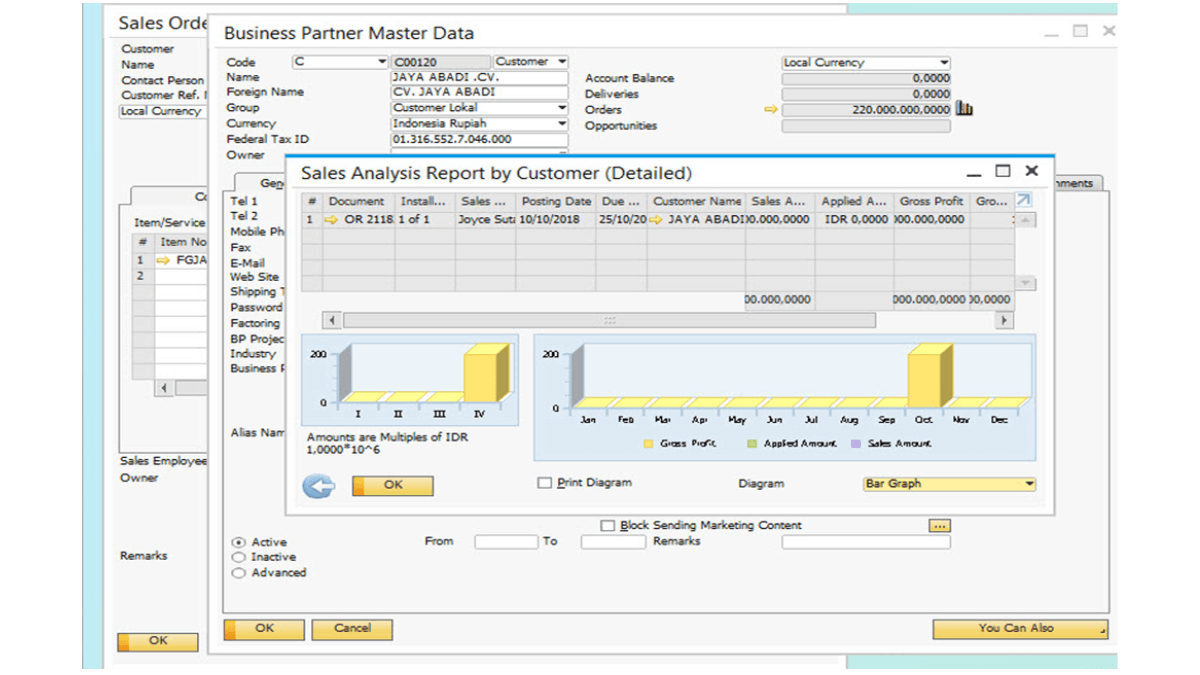The width and height of the screenshot is (1200, 675).
Task: Select the Active radio button
Action: pos(238,542)
